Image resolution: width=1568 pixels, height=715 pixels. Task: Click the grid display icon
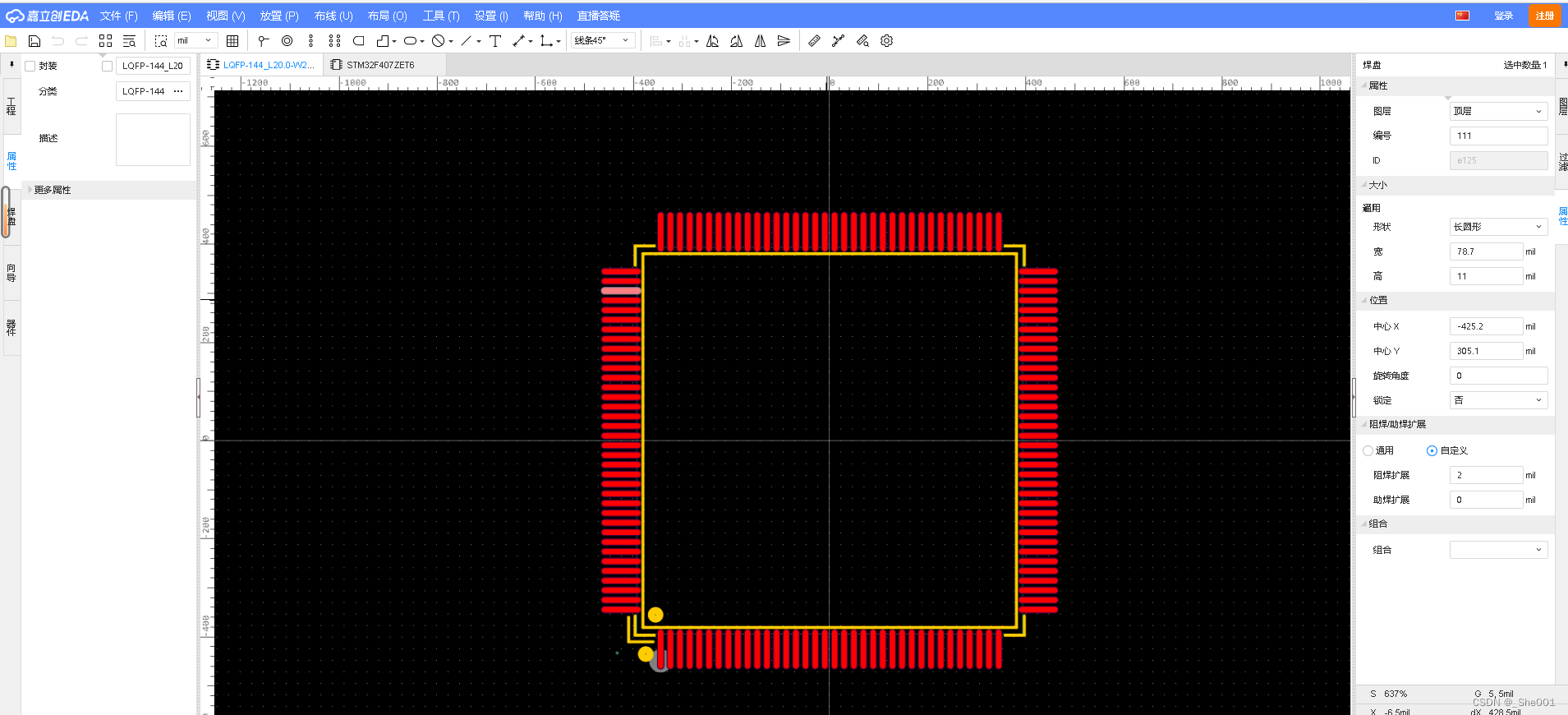click(232, 41)
